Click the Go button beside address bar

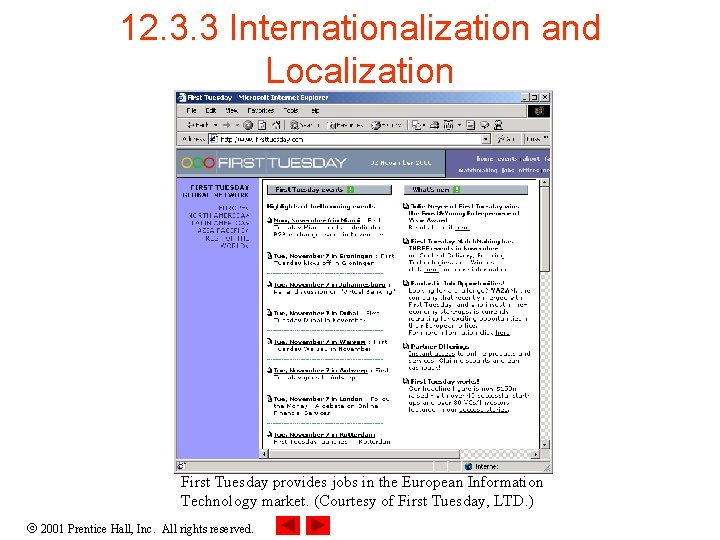click(506, 139)
